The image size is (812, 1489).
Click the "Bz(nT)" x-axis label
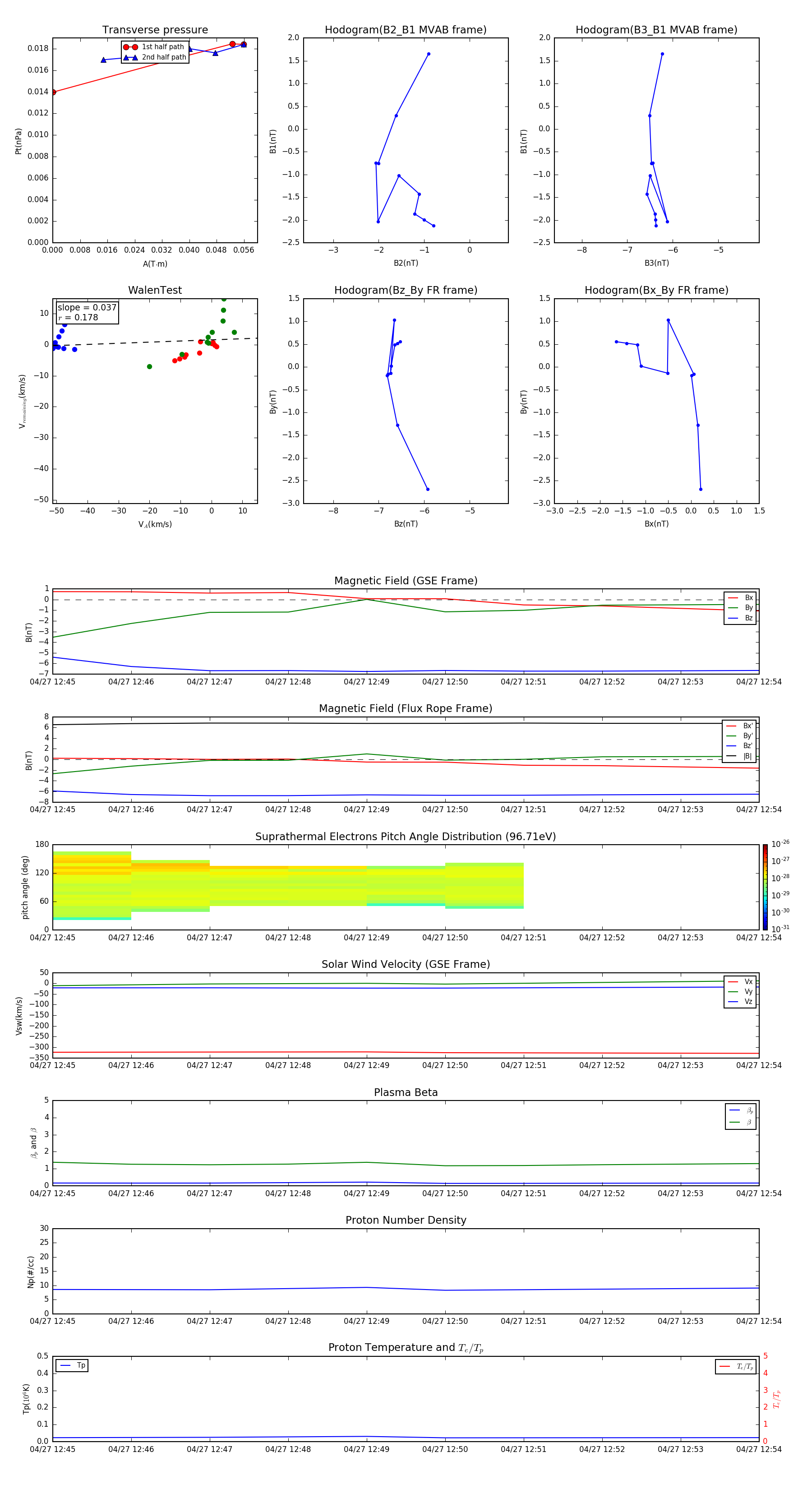pyautogui.click(x=406, y=524)
